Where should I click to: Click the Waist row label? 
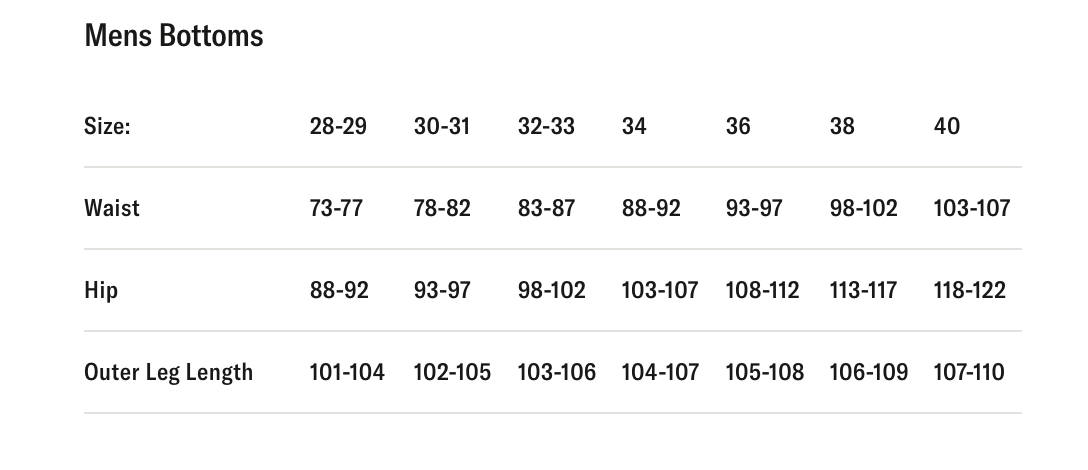point(112,209)
